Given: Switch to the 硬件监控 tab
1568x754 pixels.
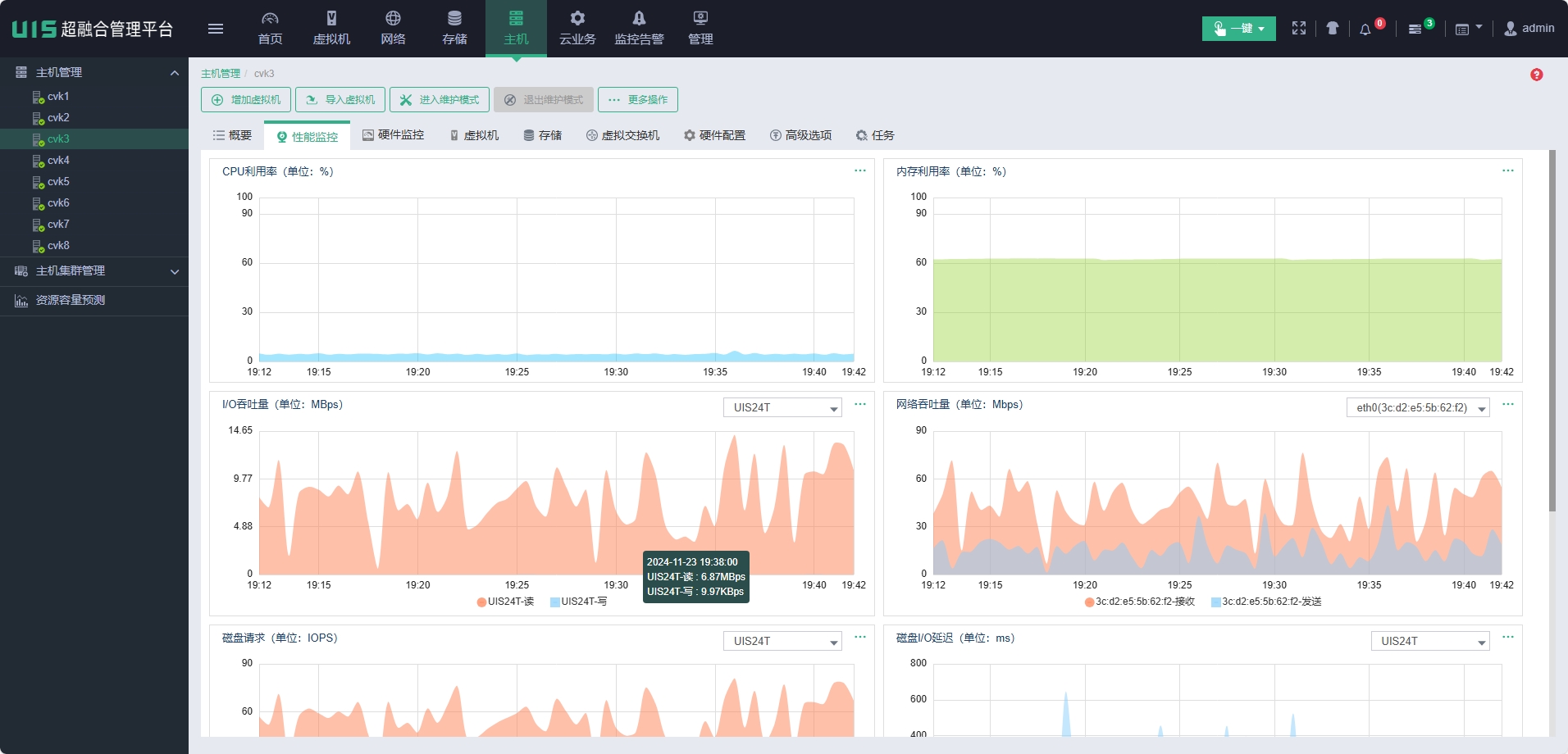Looking at the screenshot, I should pyautogui.click(x=394, y=135).
